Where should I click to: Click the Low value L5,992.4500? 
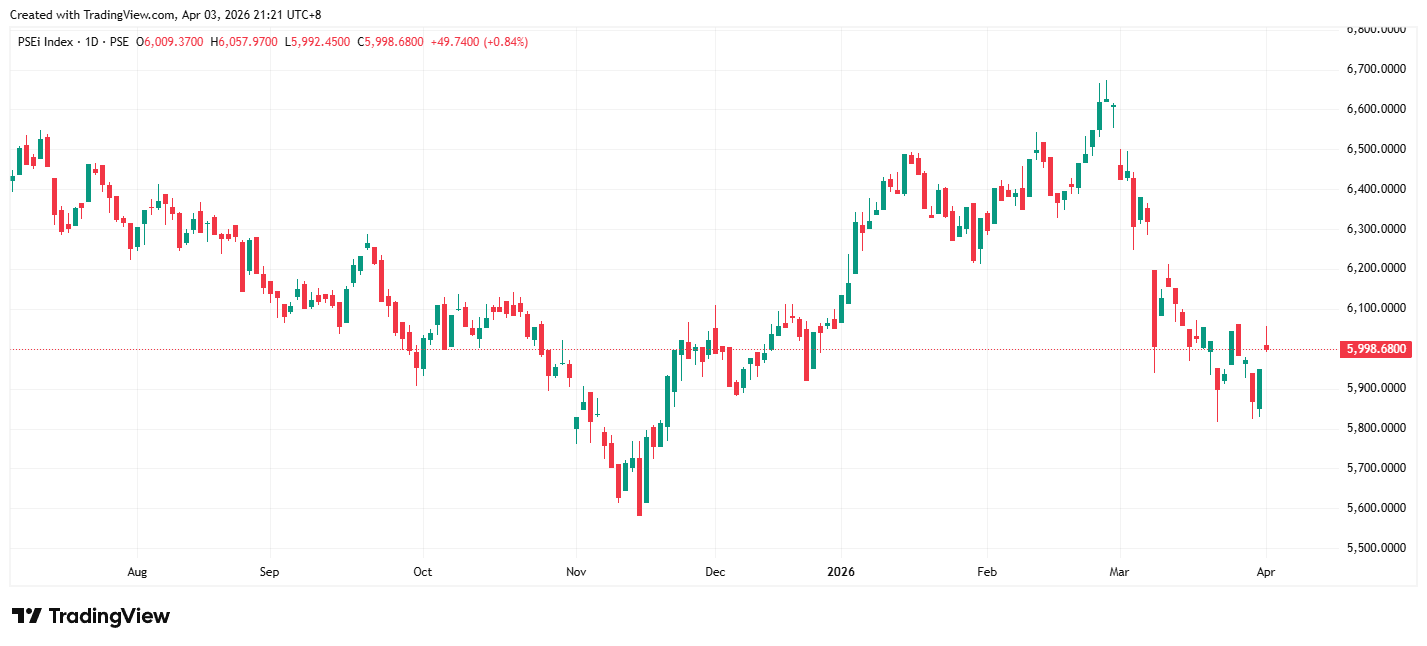(318, 42)
